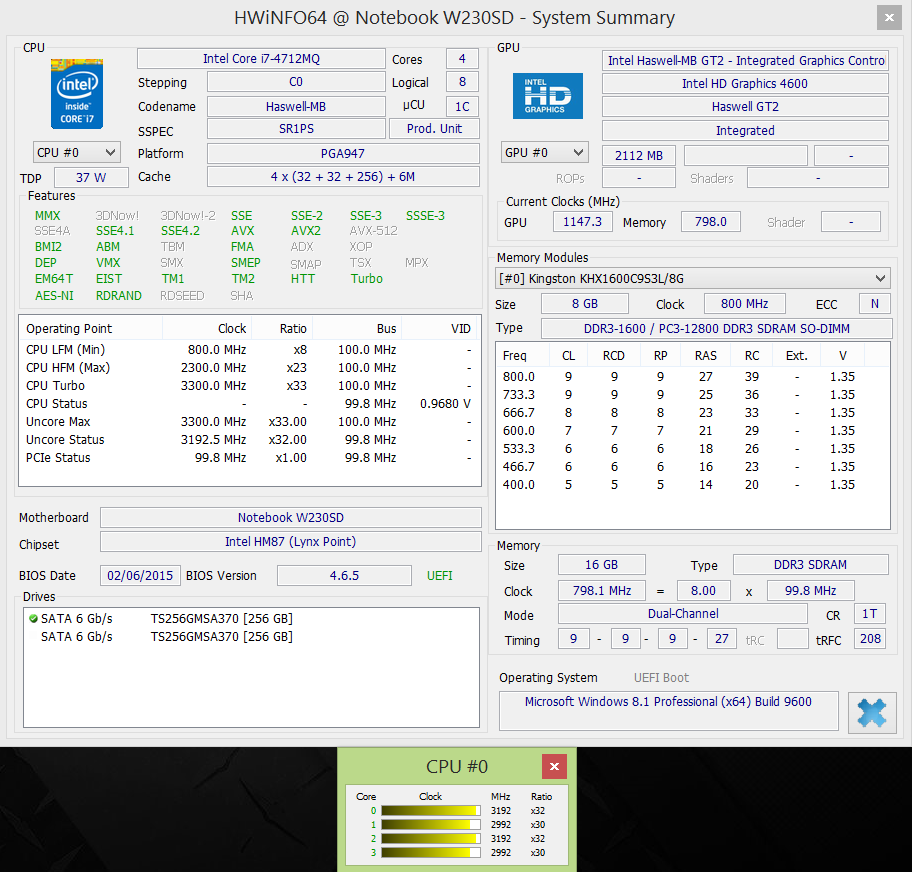Click the TDP 37 W field
The image size is (912, 872).
click(91, 177)
